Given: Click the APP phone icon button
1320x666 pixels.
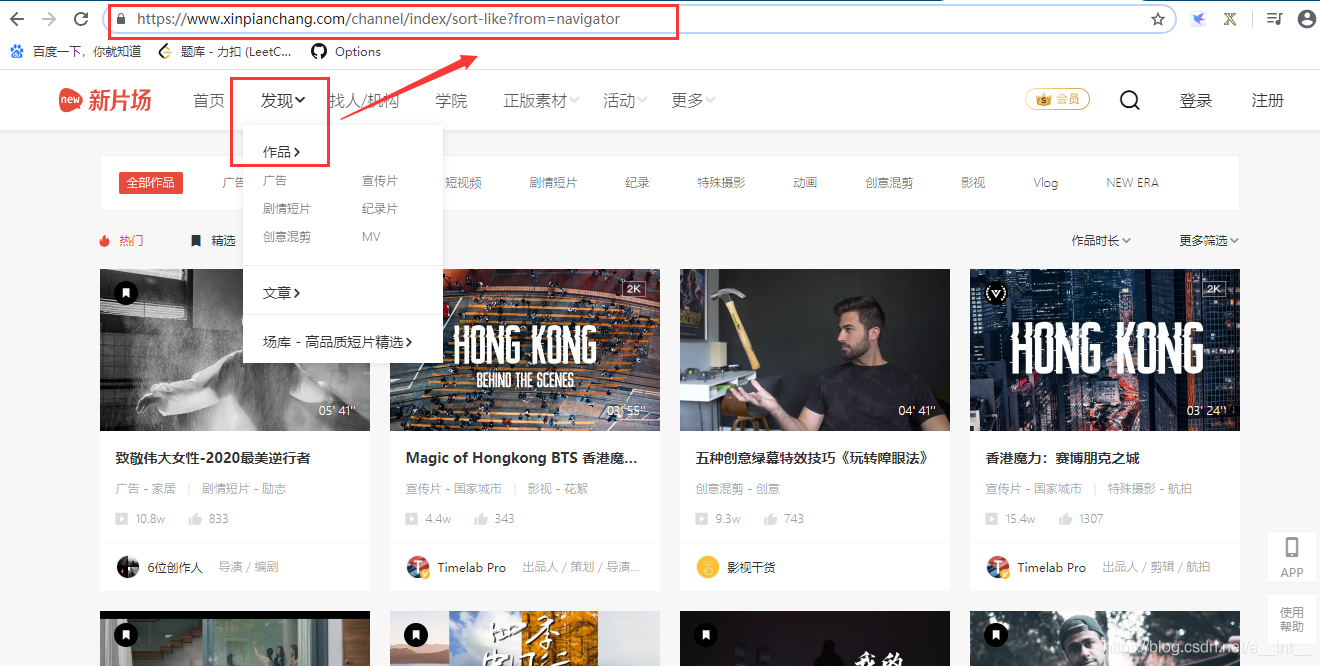Looking at the screenshot, I should click(x=1292, y=556).
